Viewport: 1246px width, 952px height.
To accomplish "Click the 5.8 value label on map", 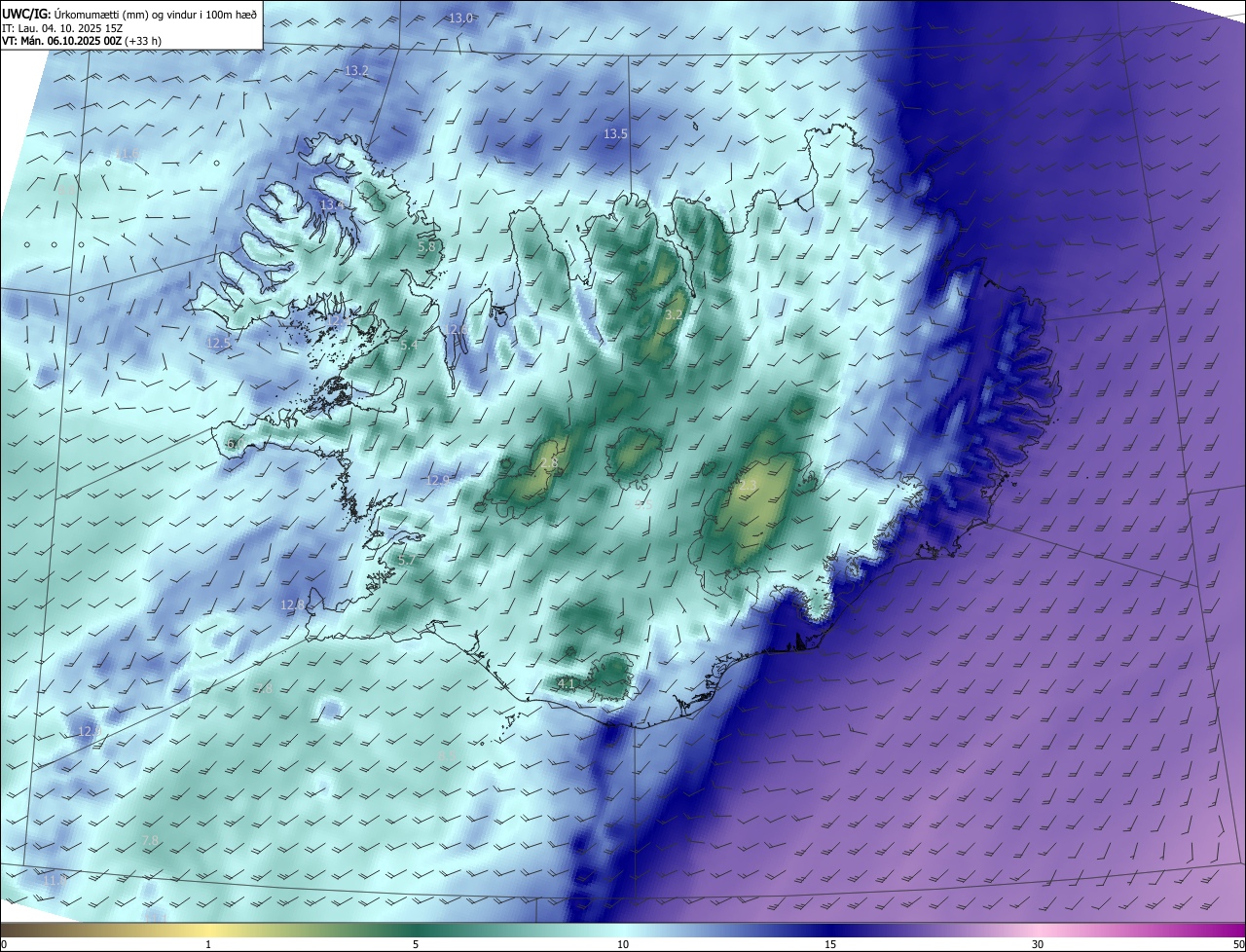I will click(426, 247).
